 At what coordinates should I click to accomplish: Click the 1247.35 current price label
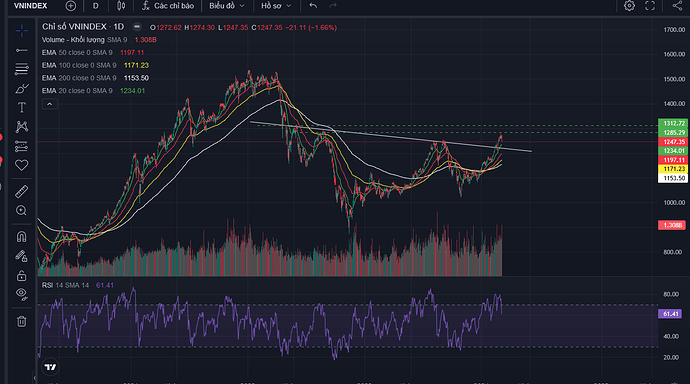pyautogui.click(x=672, y=142)
